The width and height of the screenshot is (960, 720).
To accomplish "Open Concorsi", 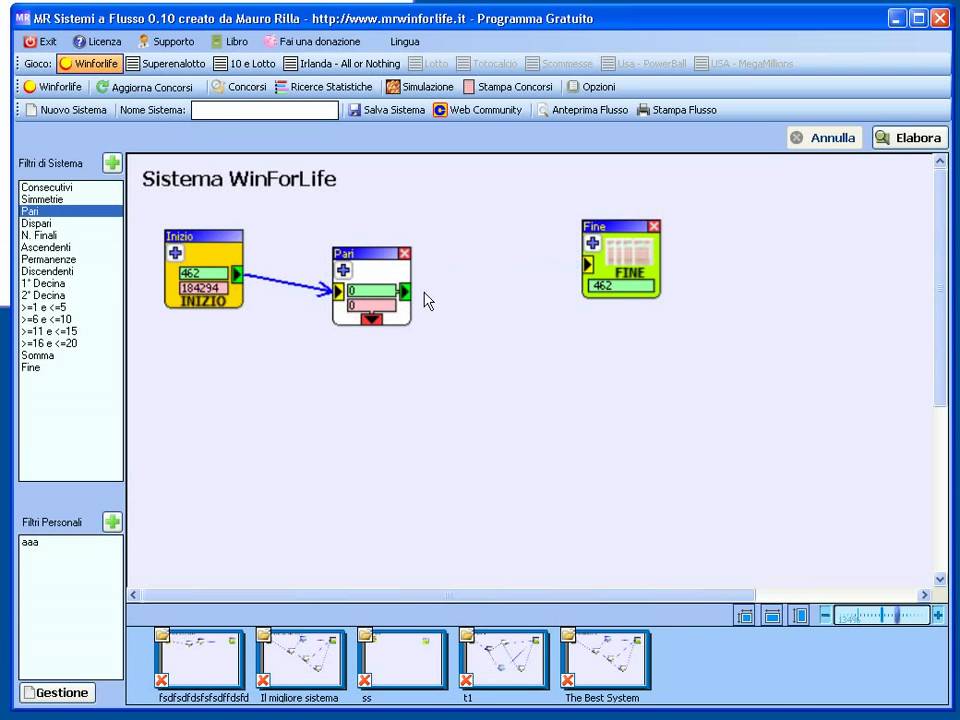I will coord(239,87).
